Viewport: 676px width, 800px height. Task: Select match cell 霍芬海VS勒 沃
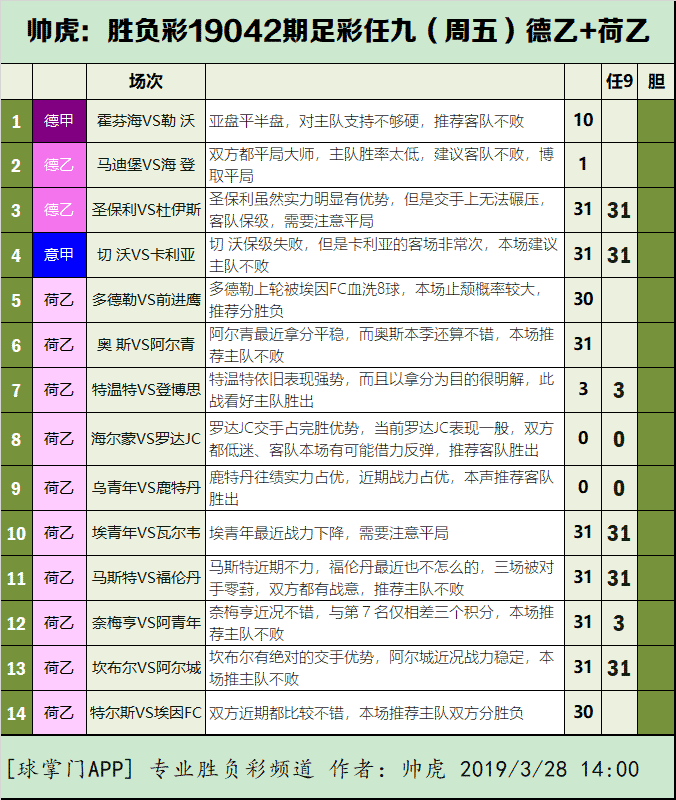pyautogui.click(x=146, y=121)
